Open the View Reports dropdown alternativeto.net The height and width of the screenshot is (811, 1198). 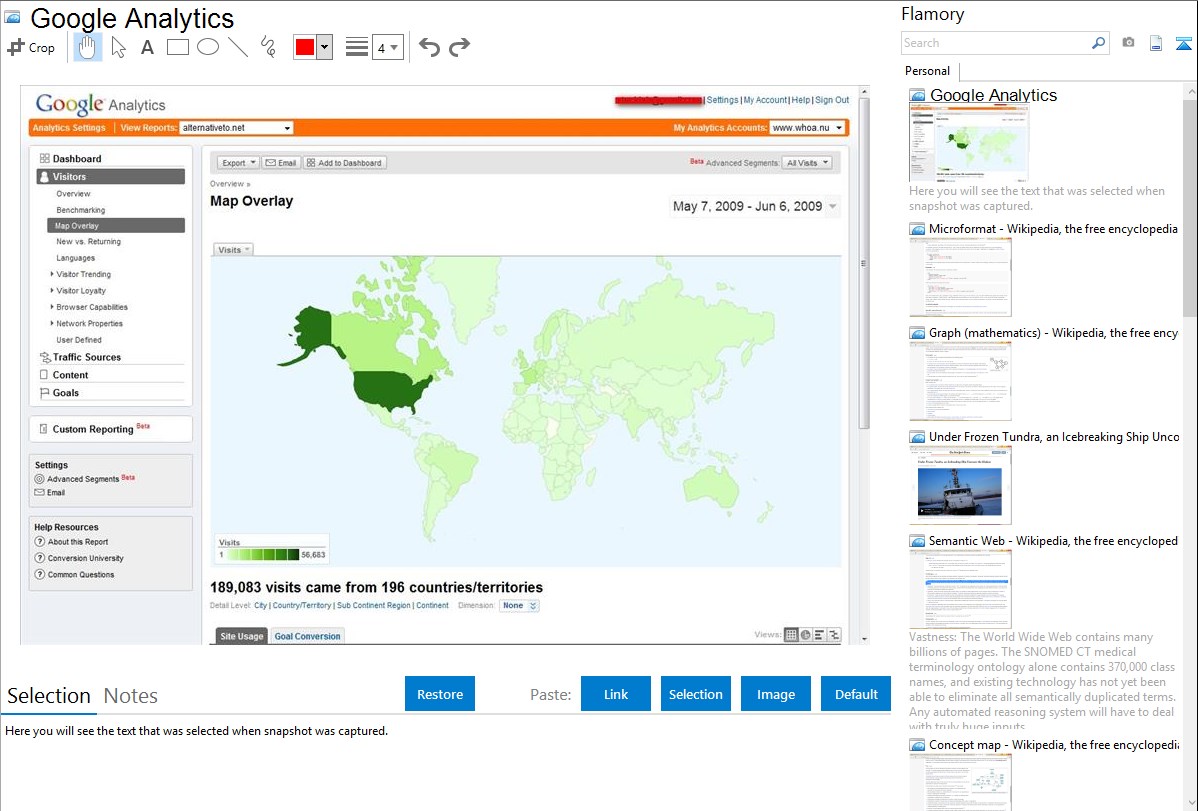click(236, 128)
